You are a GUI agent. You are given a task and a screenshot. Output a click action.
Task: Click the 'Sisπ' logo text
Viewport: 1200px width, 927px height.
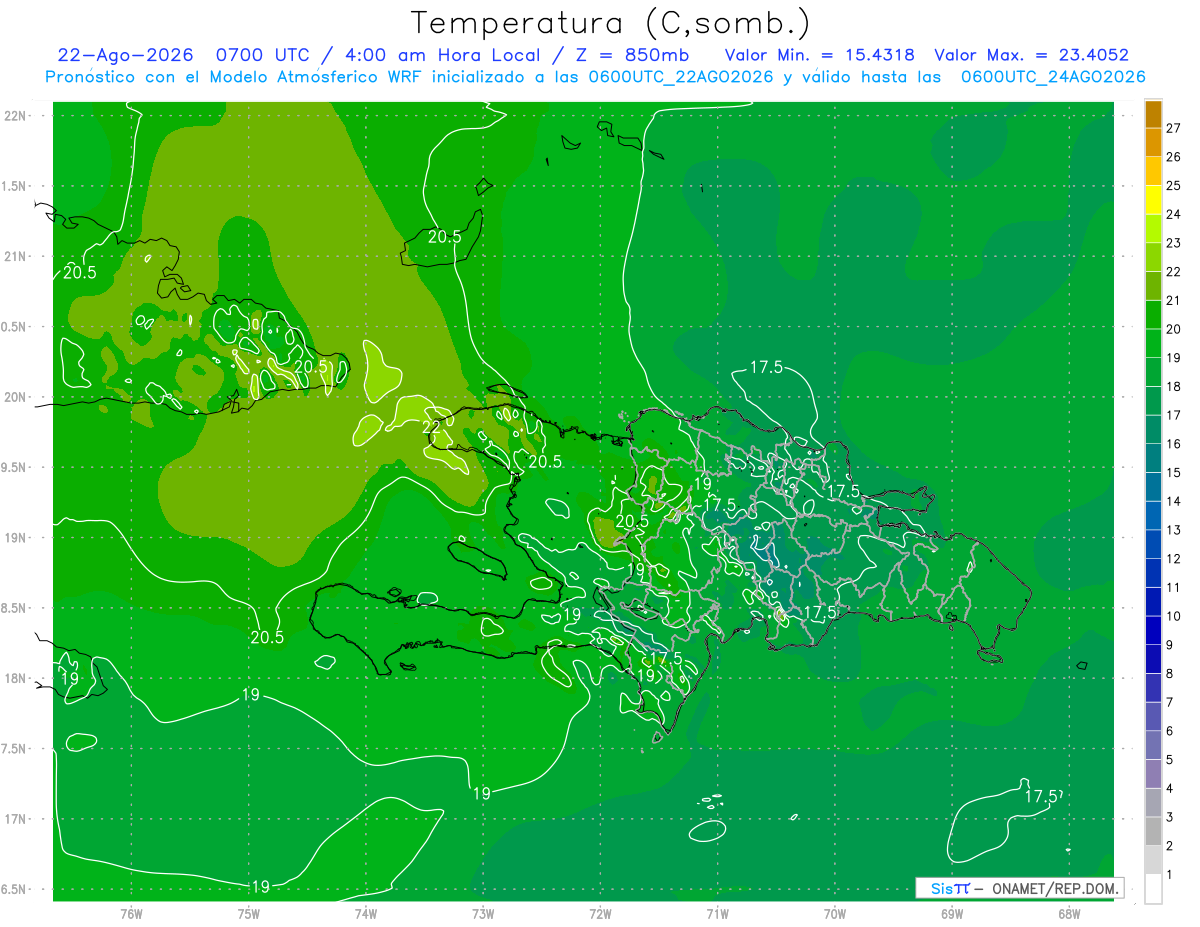click(949, 888)
